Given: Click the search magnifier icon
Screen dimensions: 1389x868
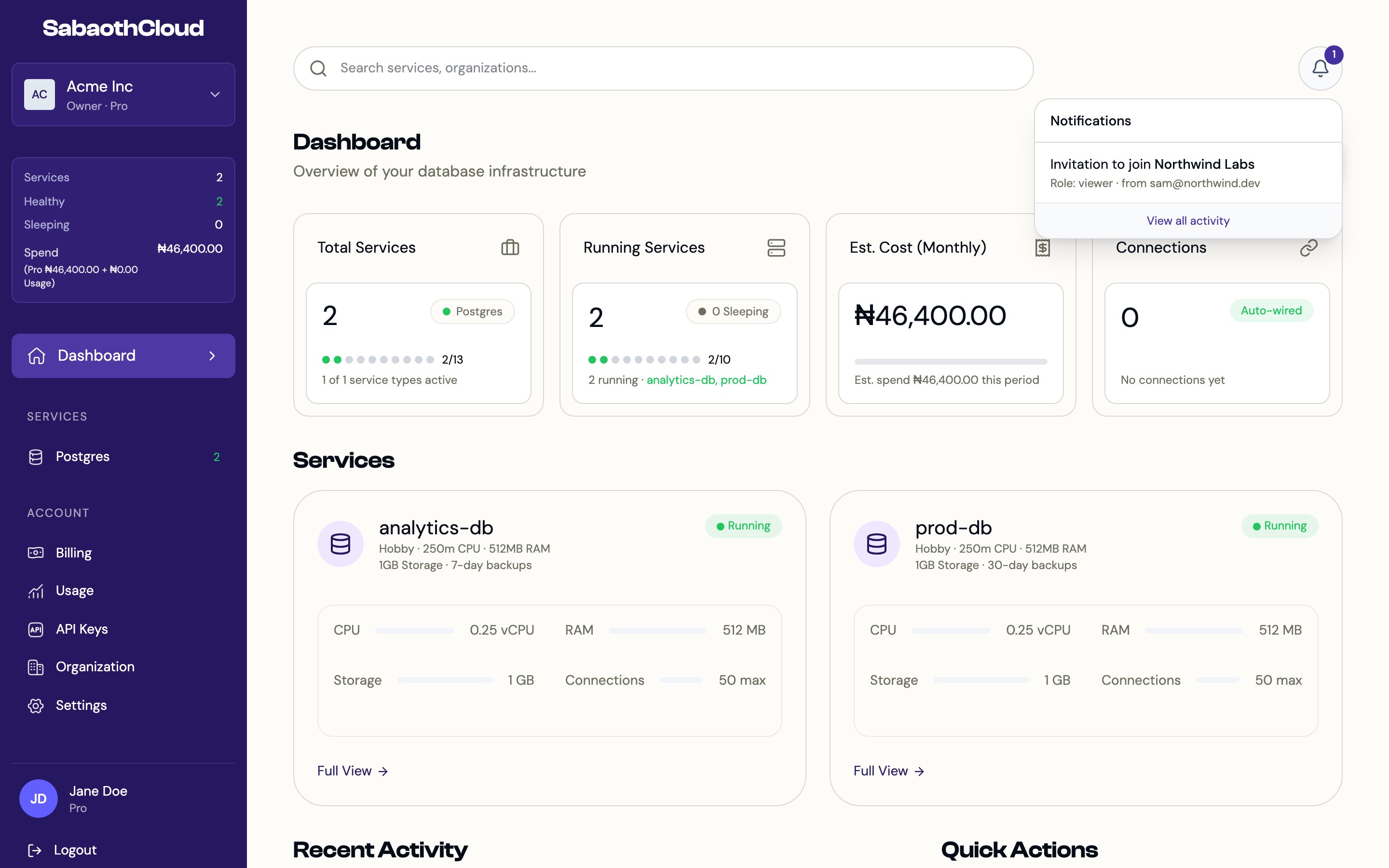Looking at the screenshot, I should tap(318, 68).
